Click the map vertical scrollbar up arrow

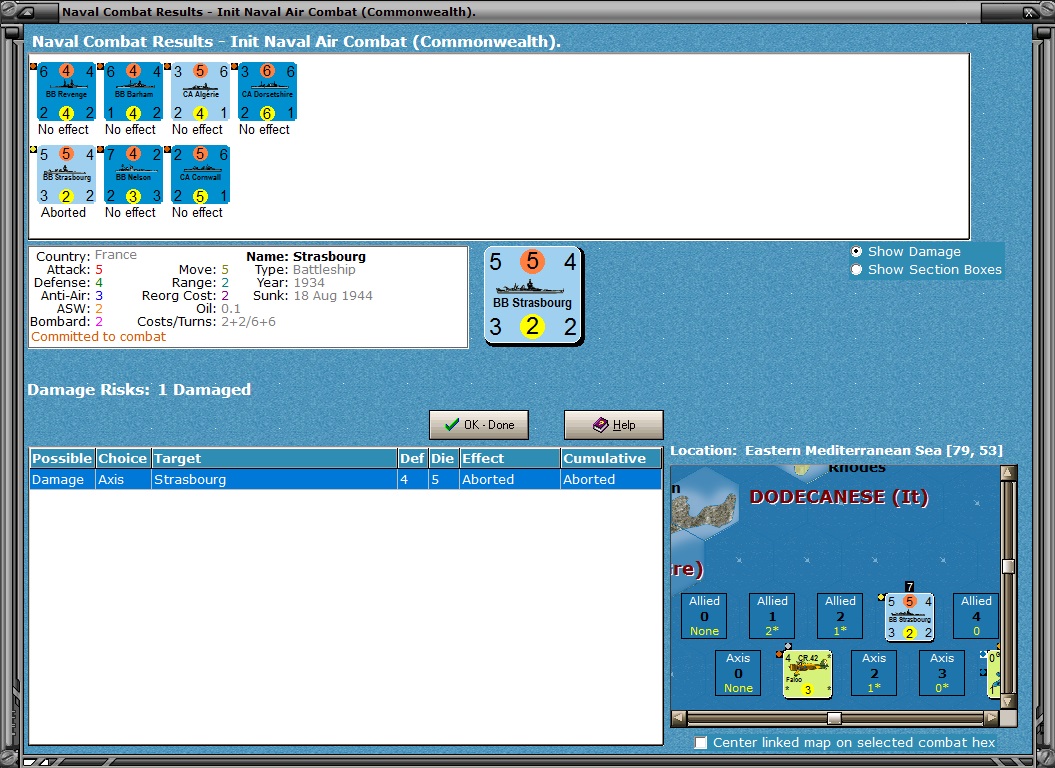(1008, 473)
